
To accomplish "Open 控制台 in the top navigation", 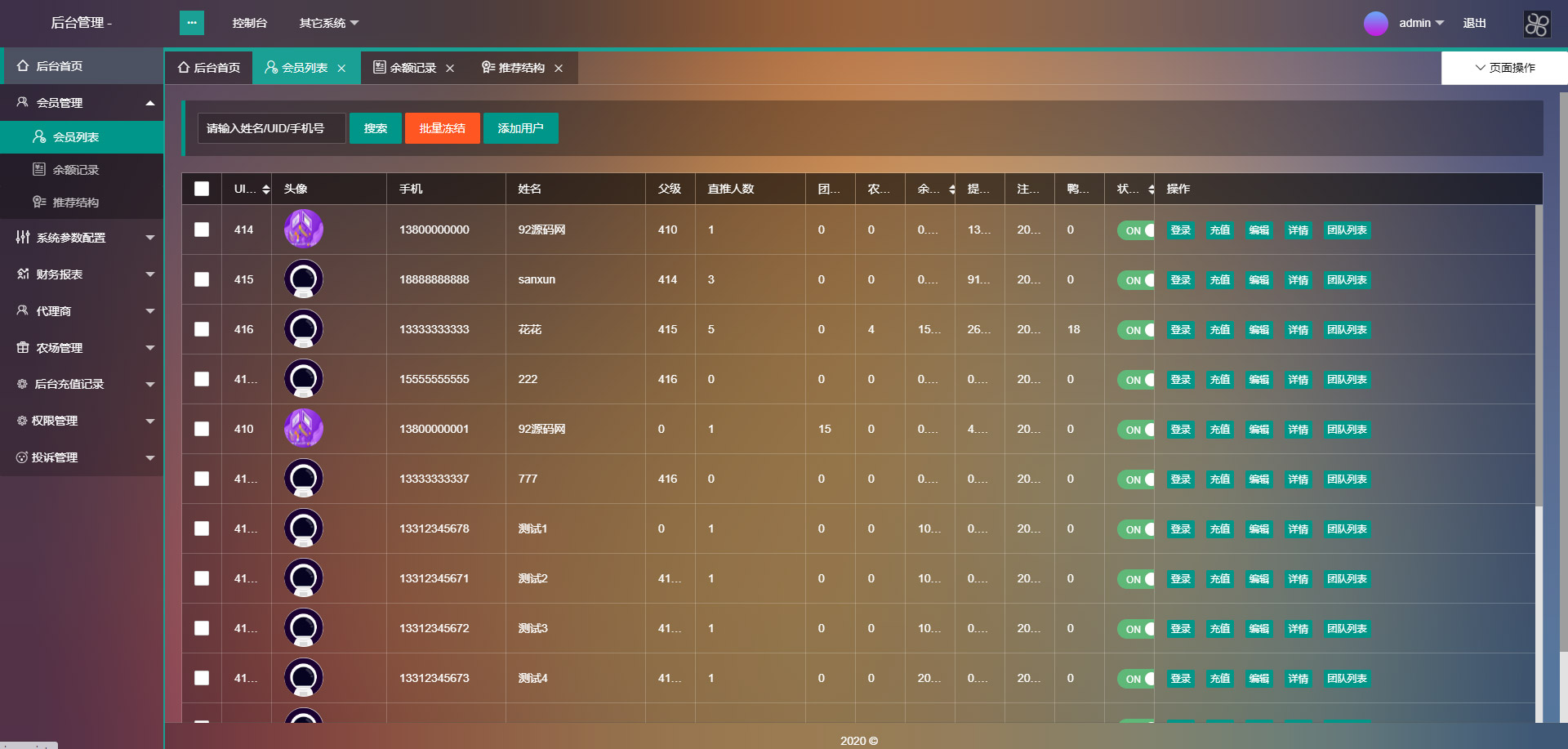I will 250,23.
